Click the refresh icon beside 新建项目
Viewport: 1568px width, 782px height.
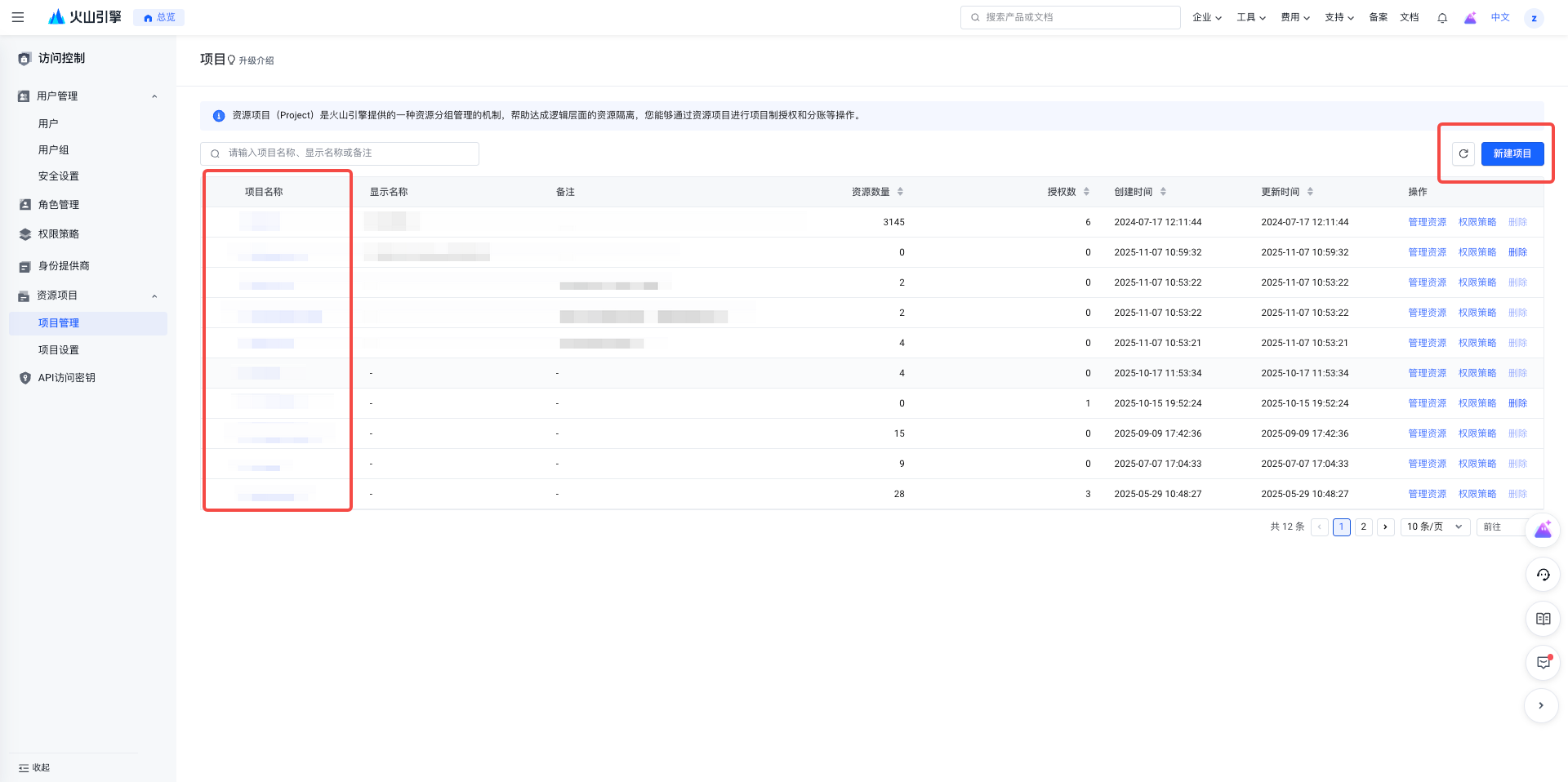coord(1463,153)
